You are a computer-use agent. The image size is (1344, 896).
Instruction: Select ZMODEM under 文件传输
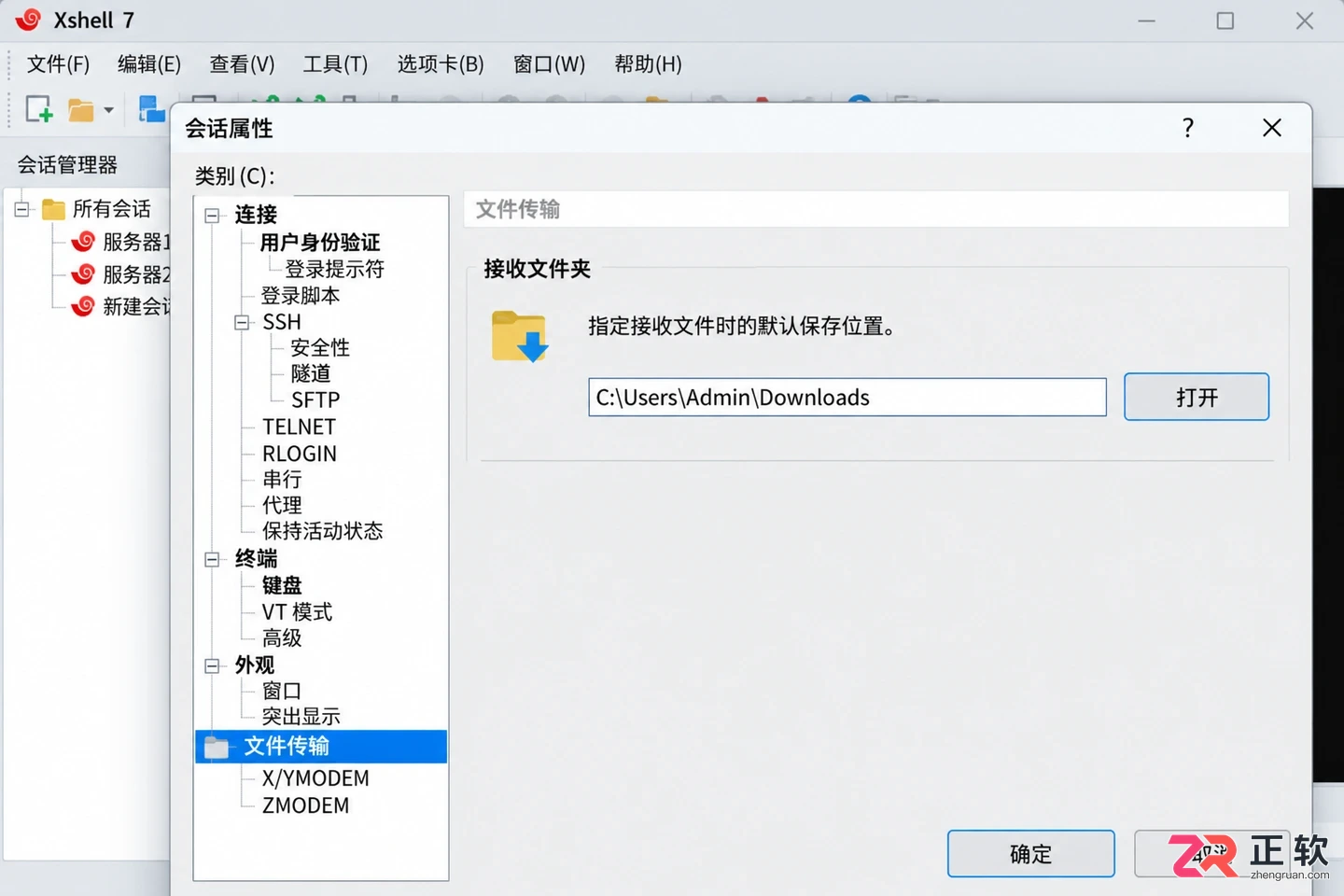point(305,805)
